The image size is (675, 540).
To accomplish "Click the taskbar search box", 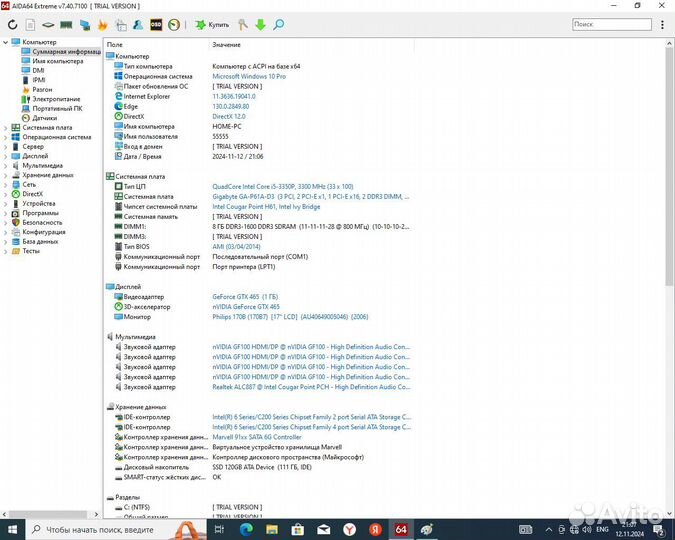I will (x=116, y=529).
